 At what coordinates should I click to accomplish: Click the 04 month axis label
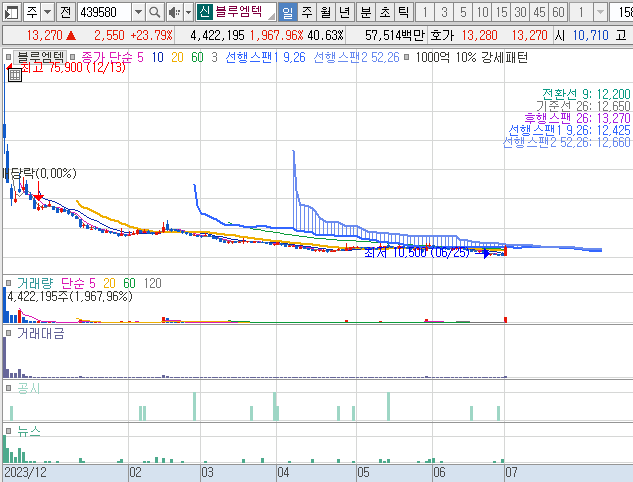click(283, 472)
